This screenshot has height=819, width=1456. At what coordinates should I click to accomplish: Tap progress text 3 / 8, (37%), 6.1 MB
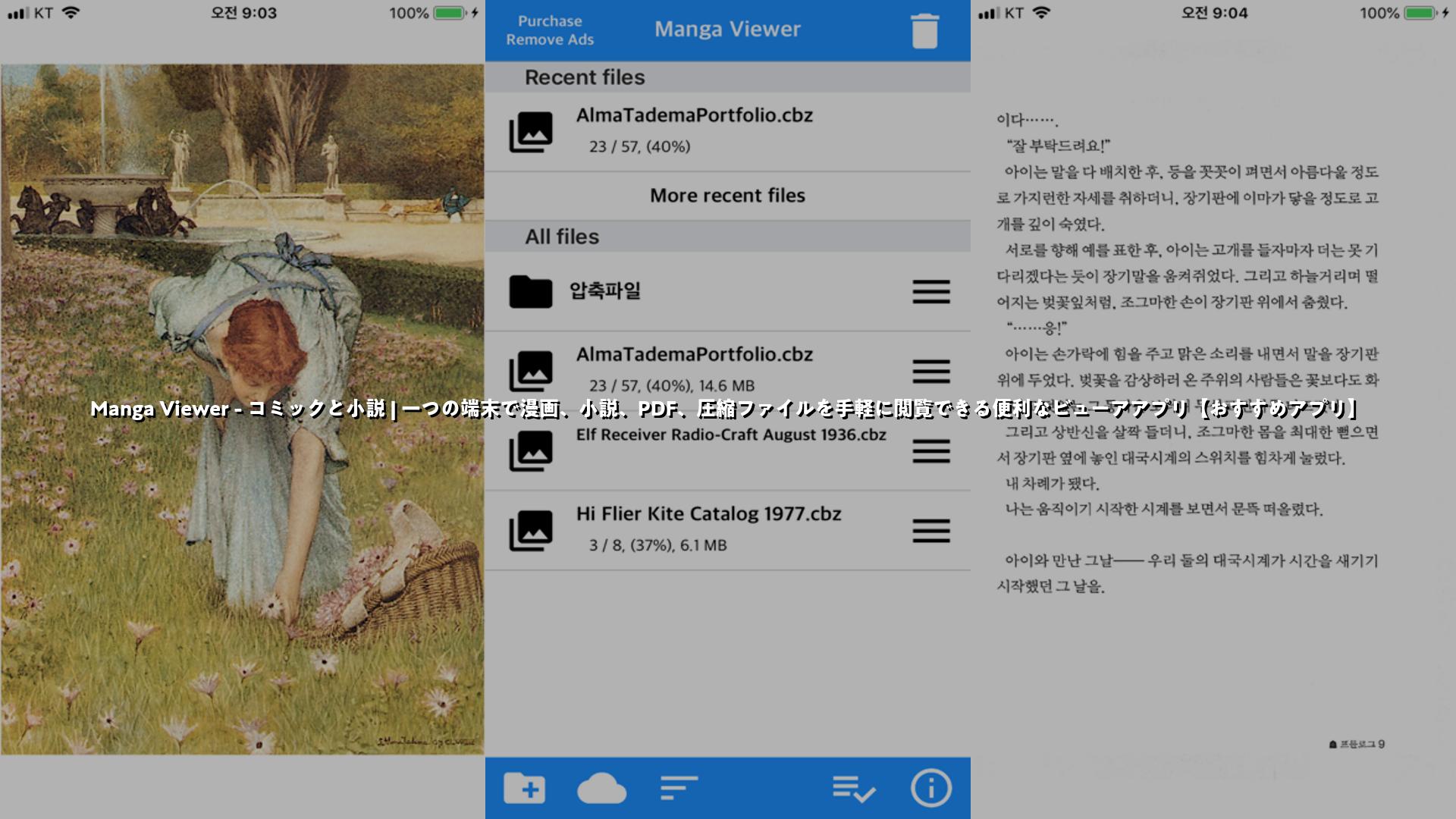pos(657,545)
